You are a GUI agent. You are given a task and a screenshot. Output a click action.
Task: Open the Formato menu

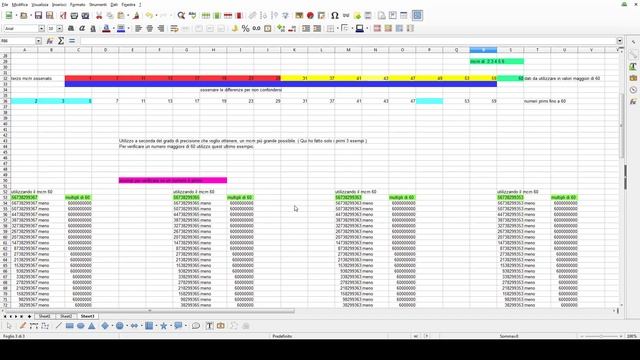point(78,4)
